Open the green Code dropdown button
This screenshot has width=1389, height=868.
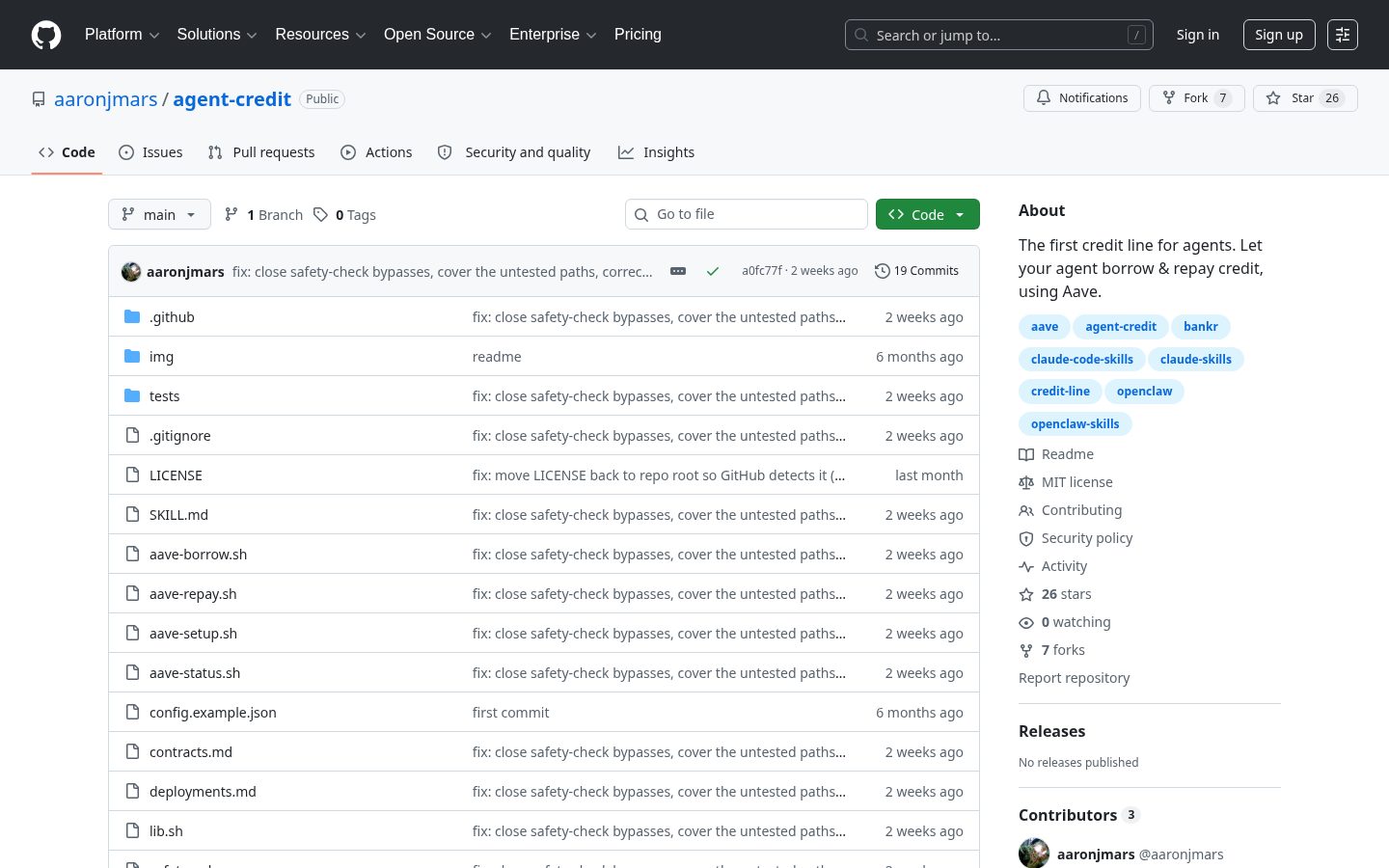click(x=928, y=214)
